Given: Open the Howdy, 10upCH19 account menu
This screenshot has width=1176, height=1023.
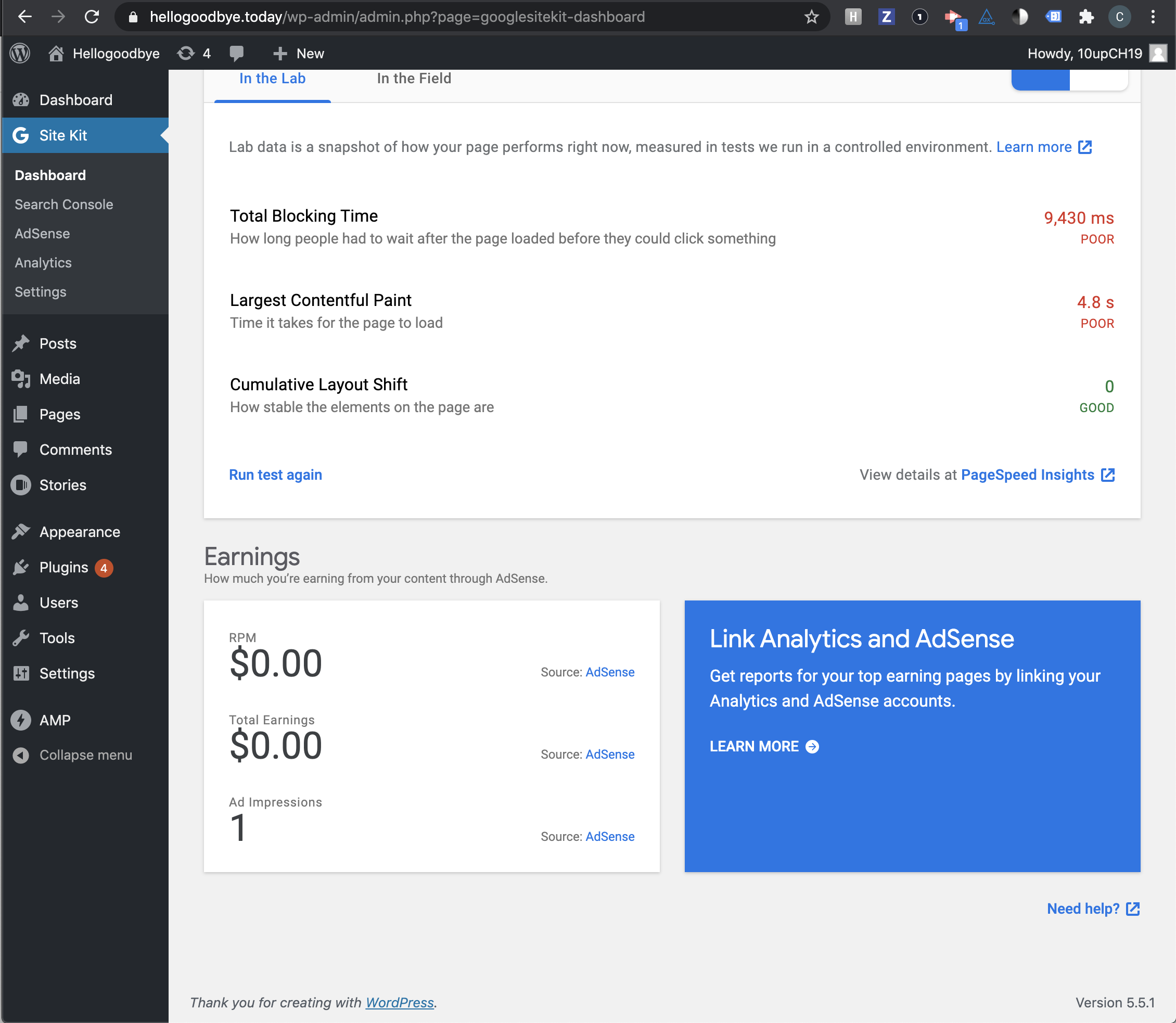Looking at the screenshot, I should click(x=1097, y=54).
